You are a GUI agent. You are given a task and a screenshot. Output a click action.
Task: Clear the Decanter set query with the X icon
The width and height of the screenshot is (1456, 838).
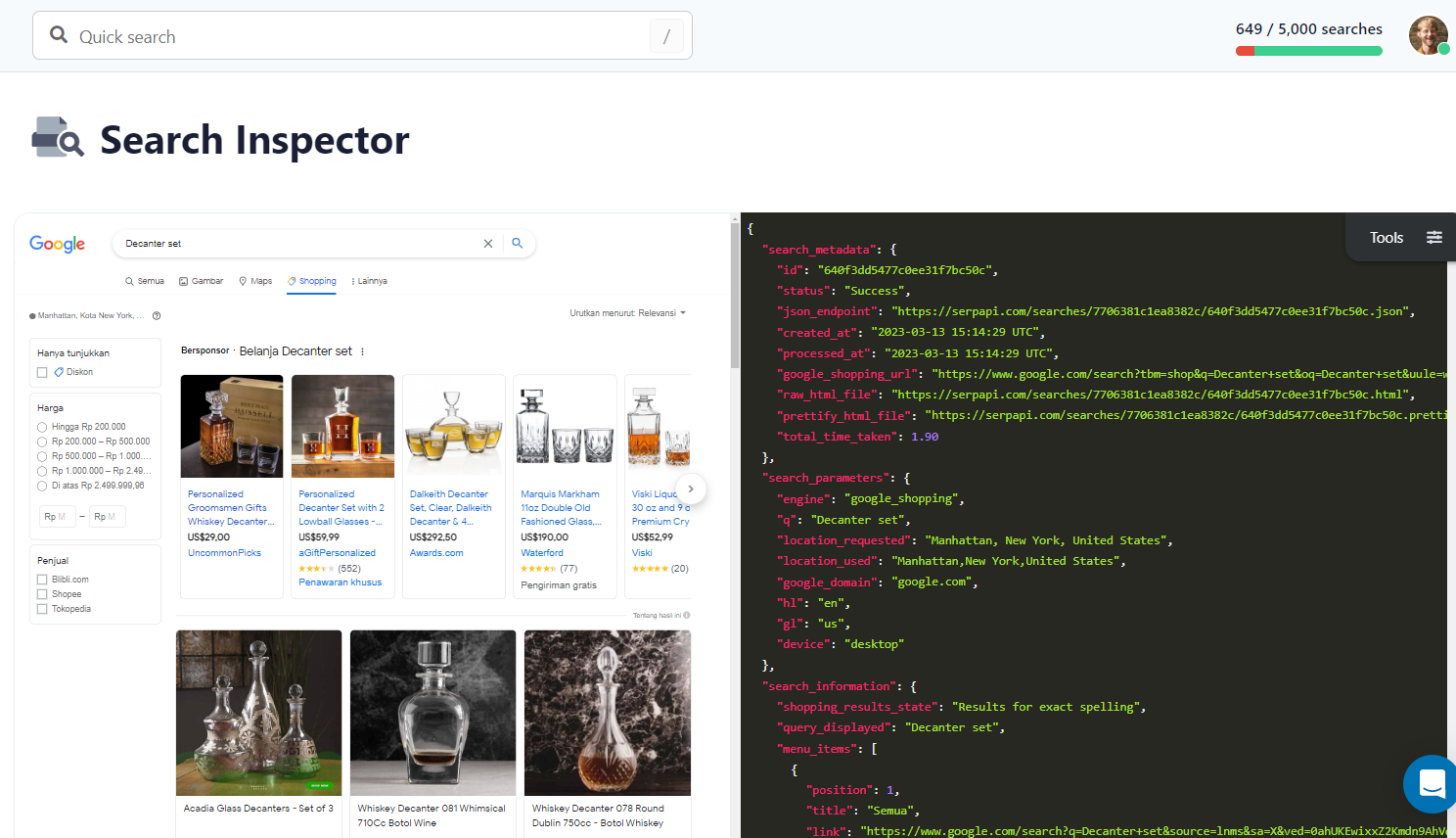coord(488,243)
